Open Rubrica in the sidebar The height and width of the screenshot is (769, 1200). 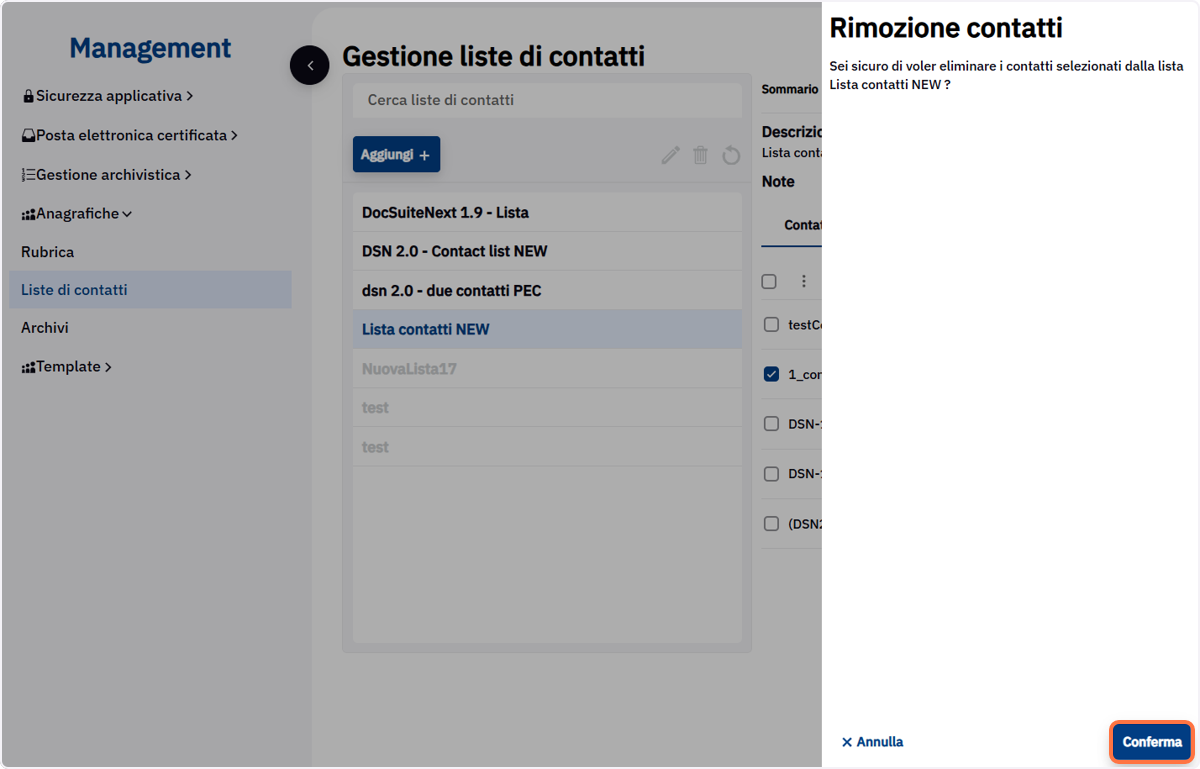click(x=48, y=252)
